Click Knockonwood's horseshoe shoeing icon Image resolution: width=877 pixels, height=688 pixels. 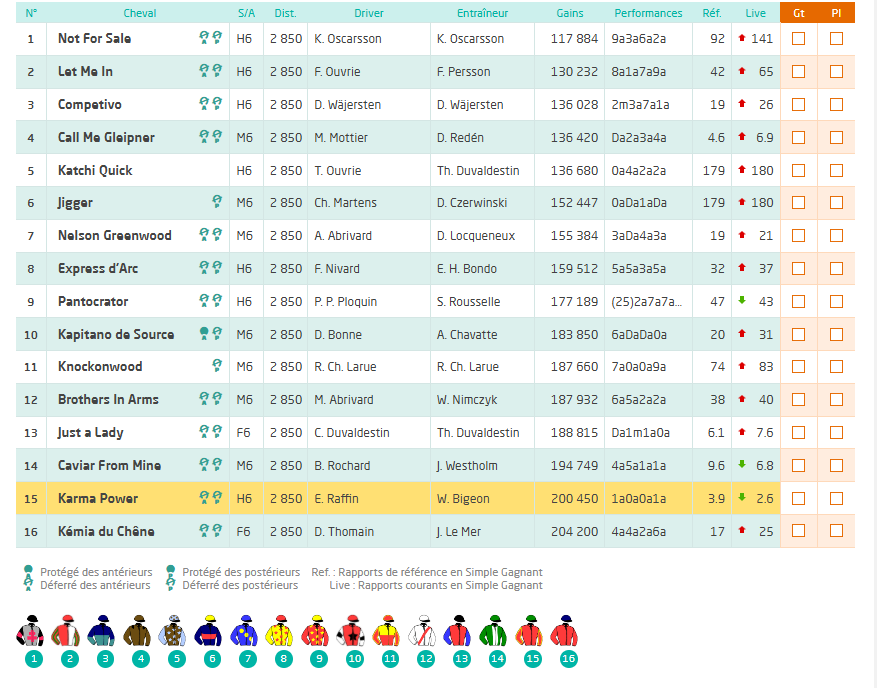(x=216, y=366)
